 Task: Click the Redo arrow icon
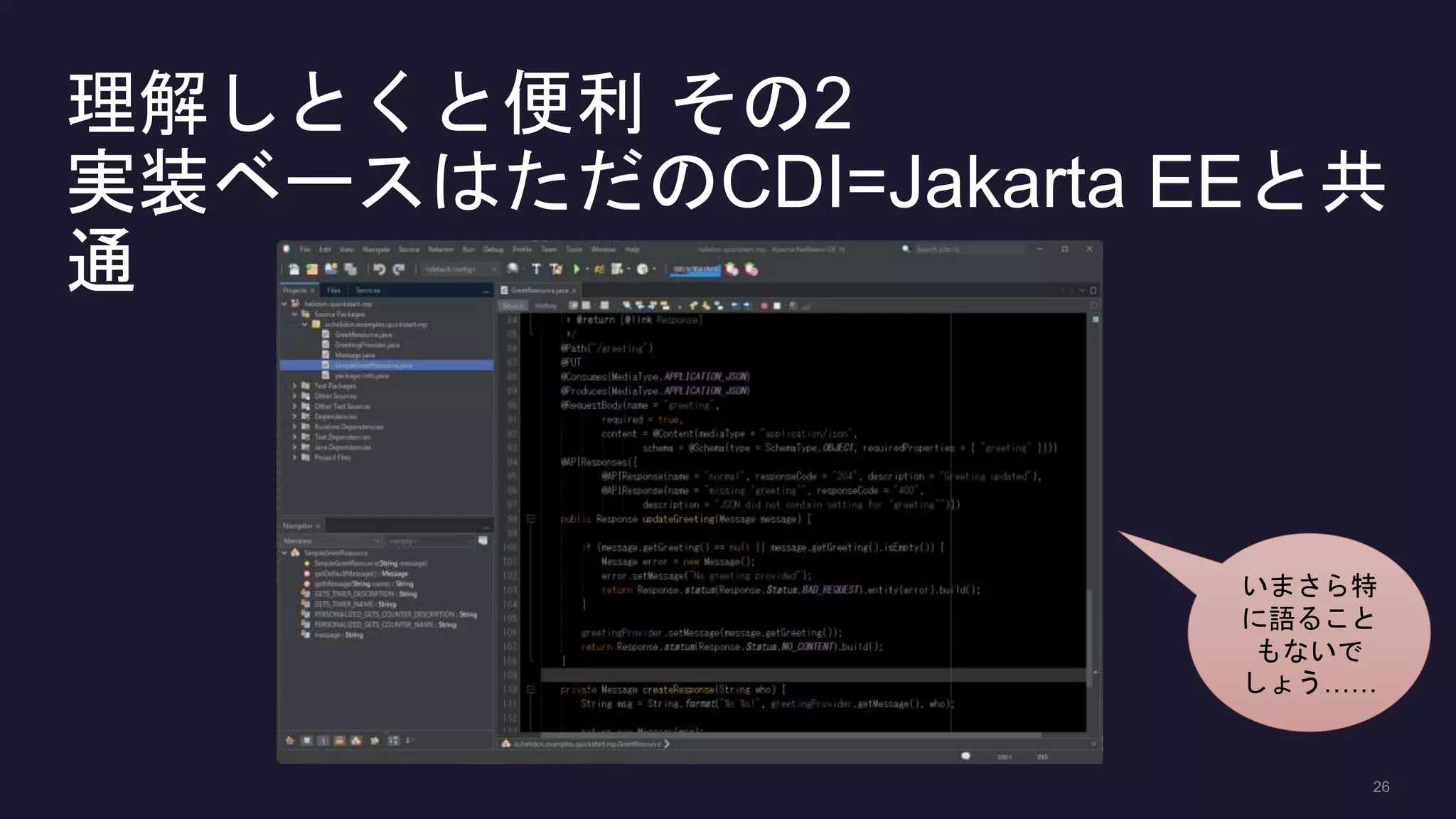(399, 269)
